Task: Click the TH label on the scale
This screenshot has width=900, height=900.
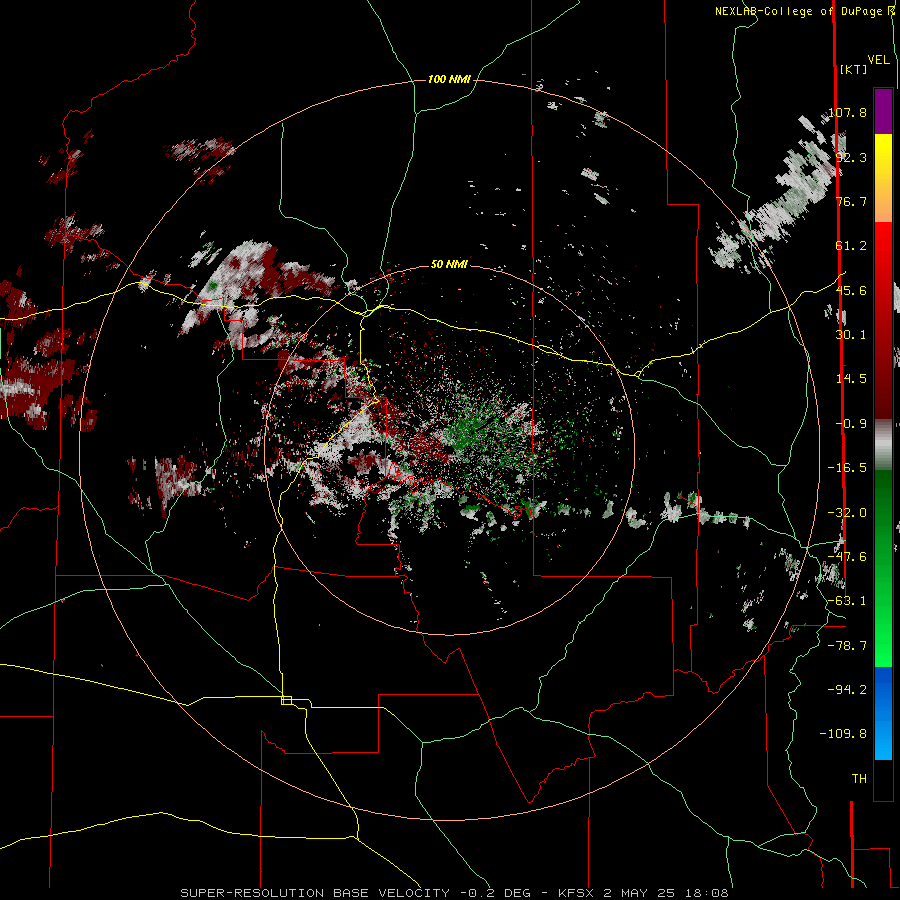Action: pyautogui.click(x=859, y=779)
